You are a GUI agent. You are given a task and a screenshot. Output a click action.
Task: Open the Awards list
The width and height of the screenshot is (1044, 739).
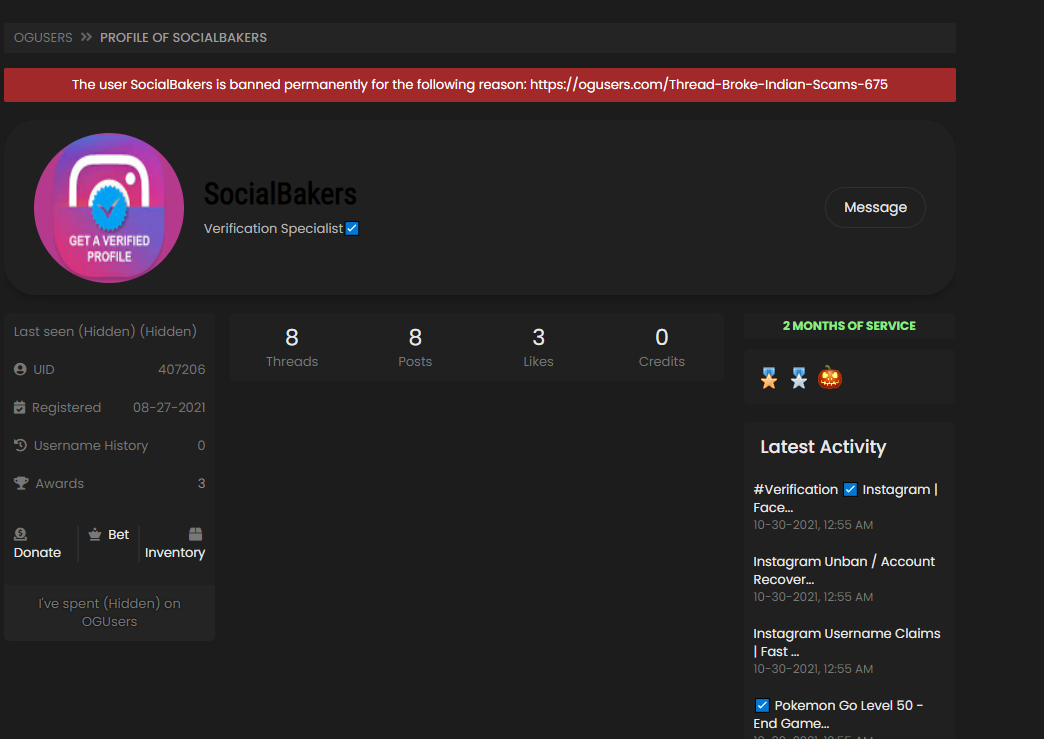[59, 483]
